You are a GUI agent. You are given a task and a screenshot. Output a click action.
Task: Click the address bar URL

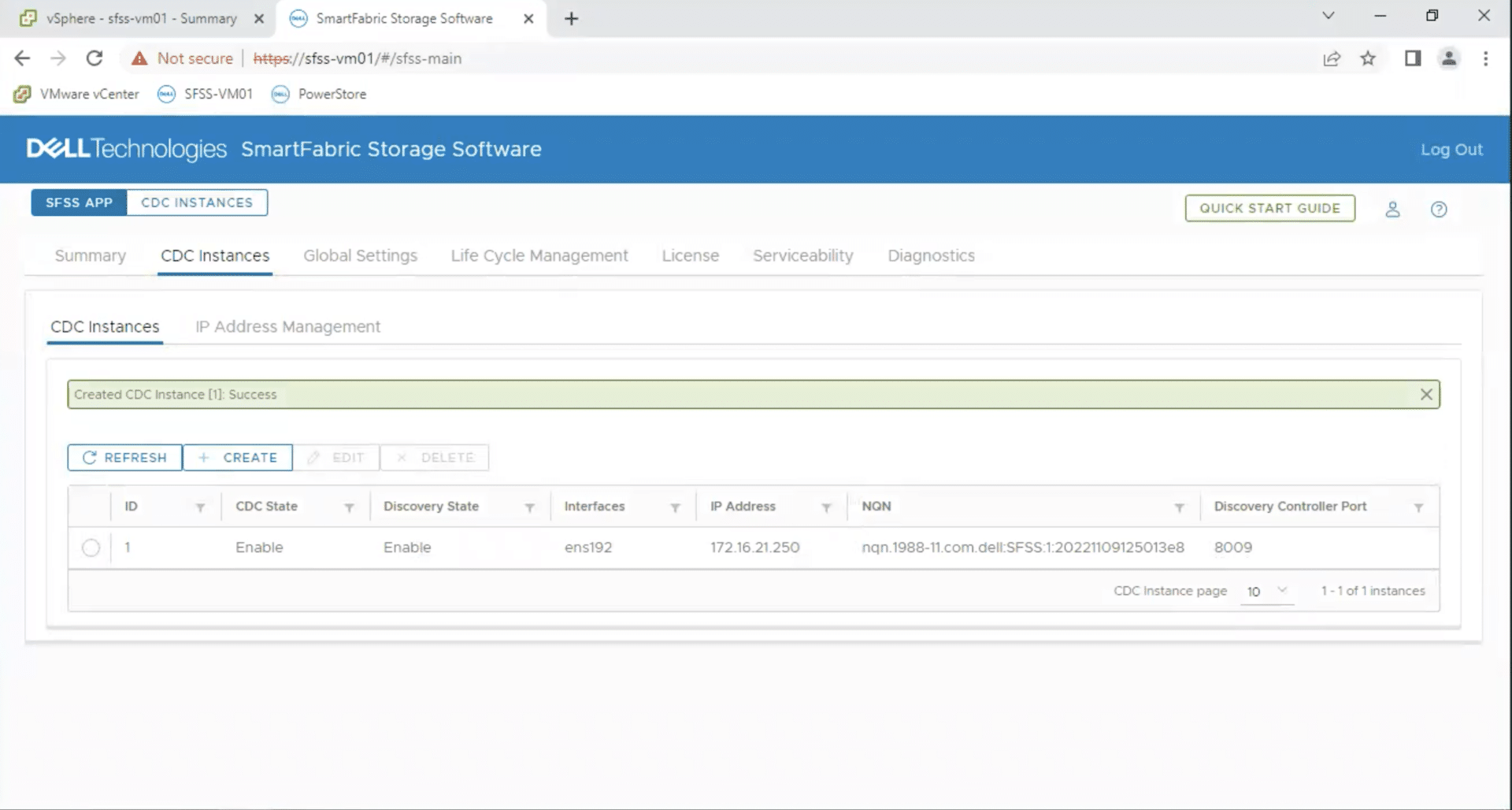pyautogui.click(x=358, y=58)
